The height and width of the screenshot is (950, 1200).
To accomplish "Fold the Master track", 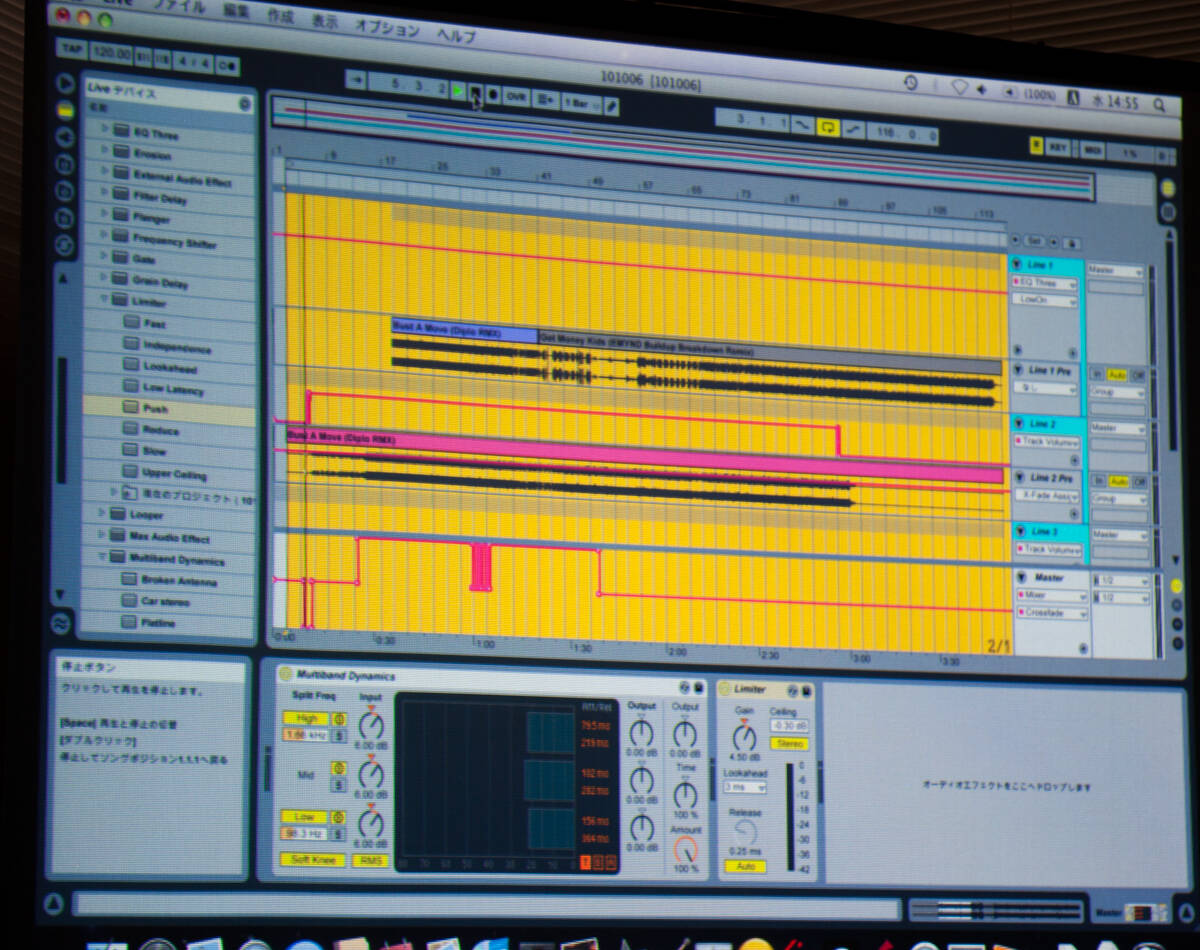I will pyautogui.click(x=1022, y=578).
